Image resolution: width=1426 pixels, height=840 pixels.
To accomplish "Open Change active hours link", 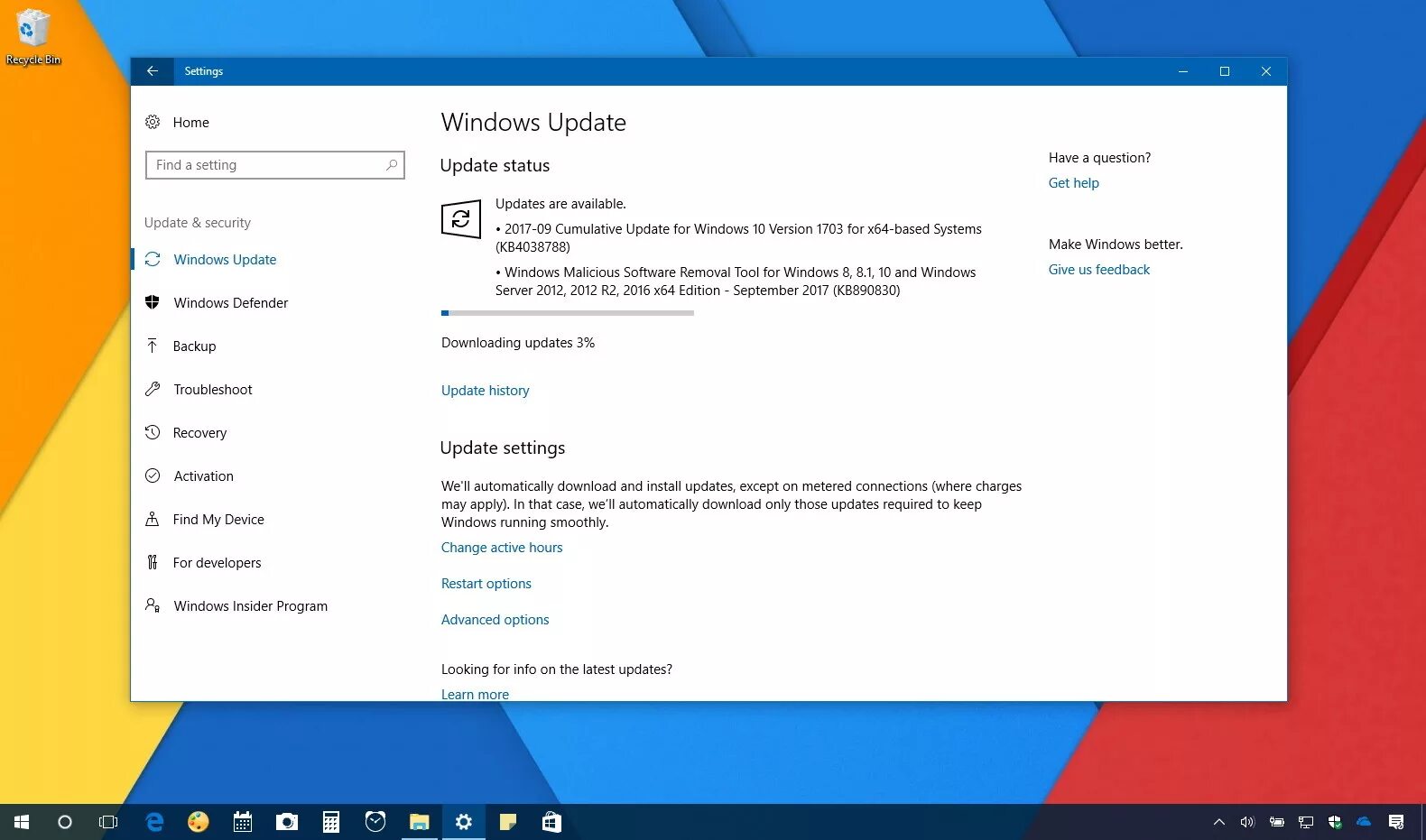I will pos(502,548).
